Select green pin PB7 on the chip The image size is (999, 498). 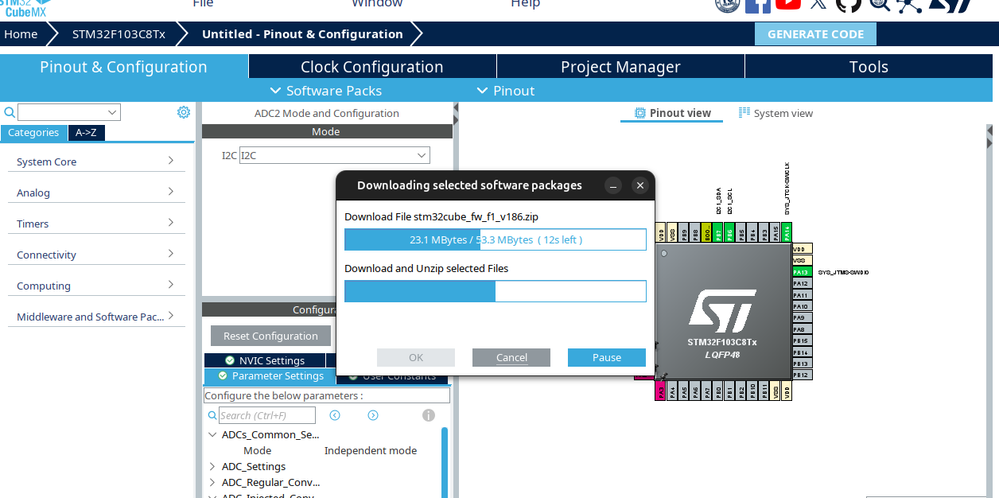718,232
